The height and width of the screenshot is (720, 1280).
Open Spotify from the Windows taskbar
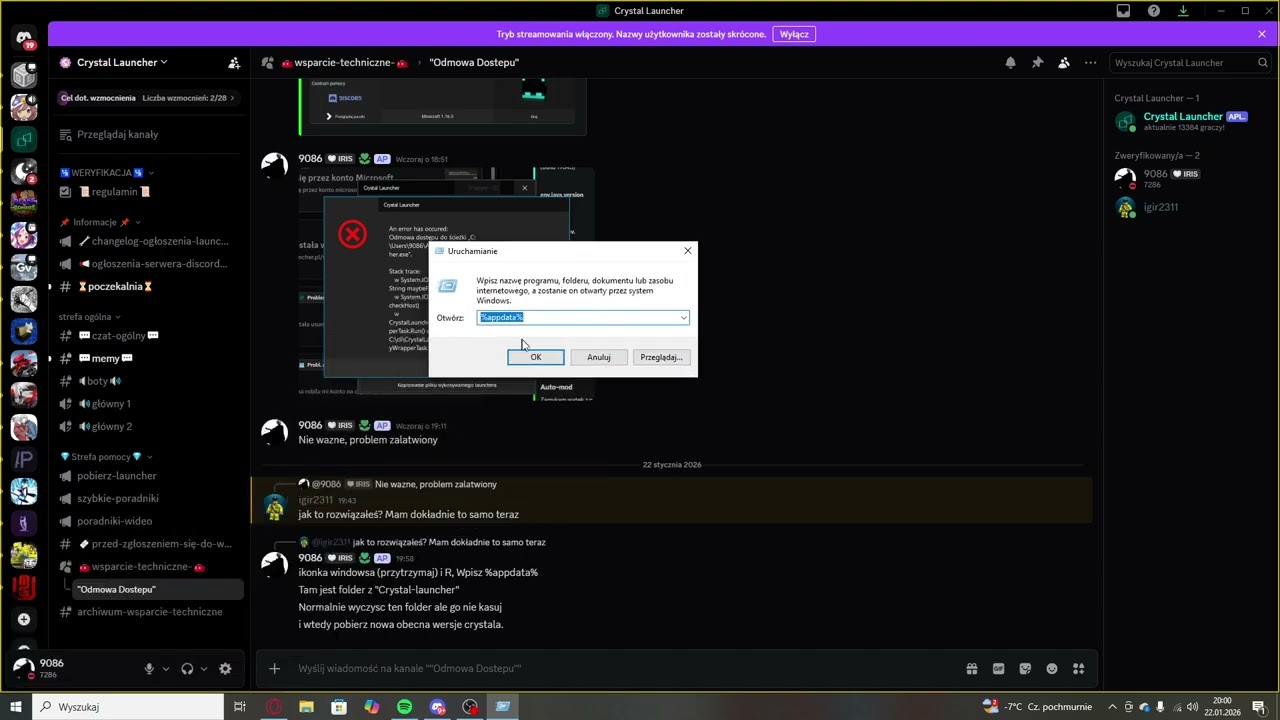[404, 707]
